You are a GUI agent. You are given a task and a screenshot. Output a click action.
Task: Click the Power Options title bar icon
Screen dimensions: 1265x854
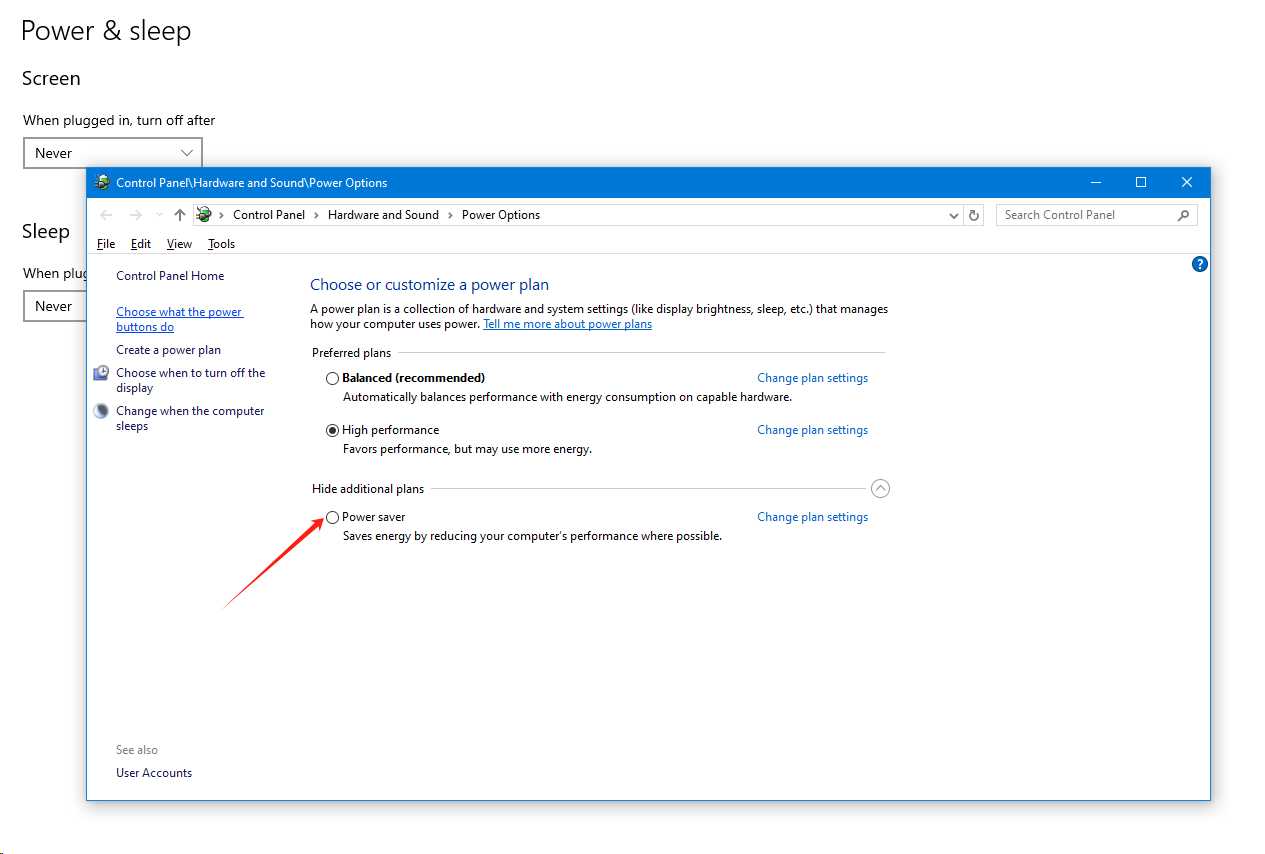coord(102,182)
